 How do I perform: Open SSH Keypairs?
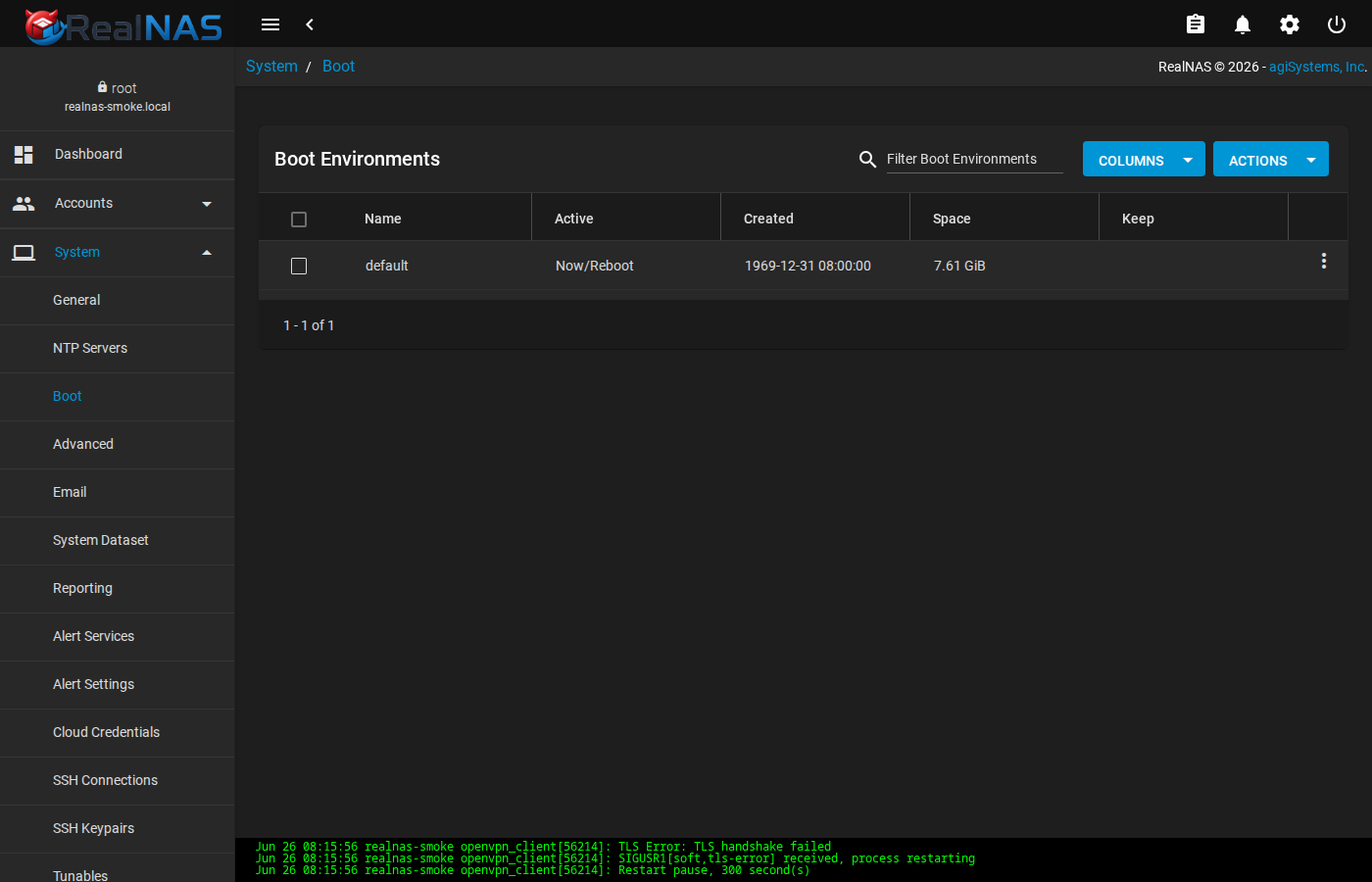click(x=118, y=829)
